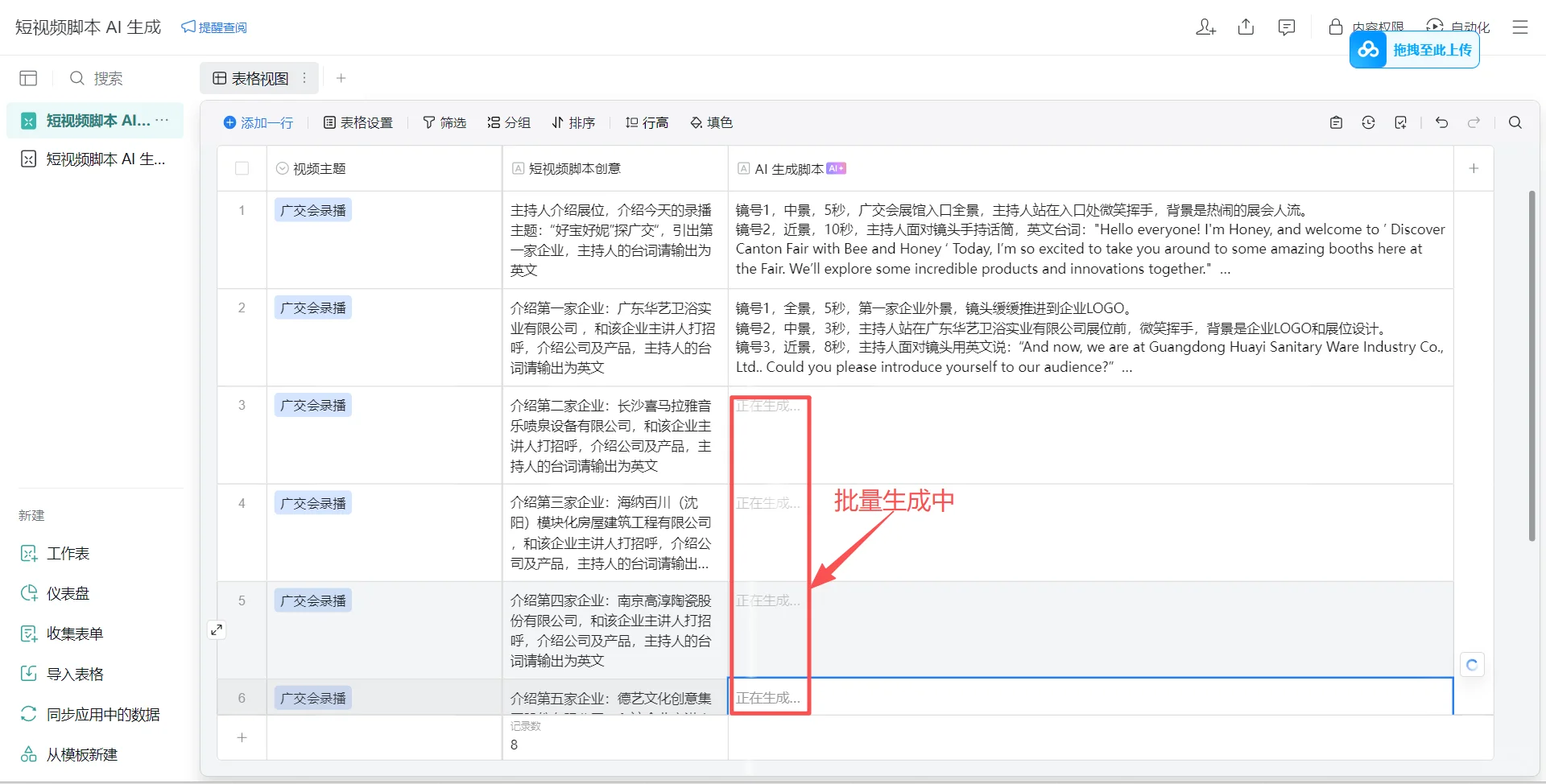Viewport: 1546px width, 784px height.
Task: Open the 分组 grouping tool
Action: 508,122
